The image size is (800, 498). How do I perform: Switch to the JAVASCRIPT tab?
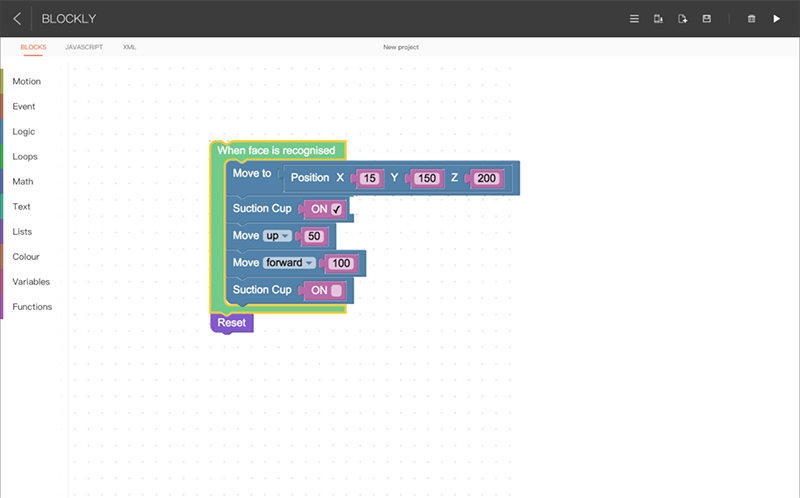pos(84,47)
